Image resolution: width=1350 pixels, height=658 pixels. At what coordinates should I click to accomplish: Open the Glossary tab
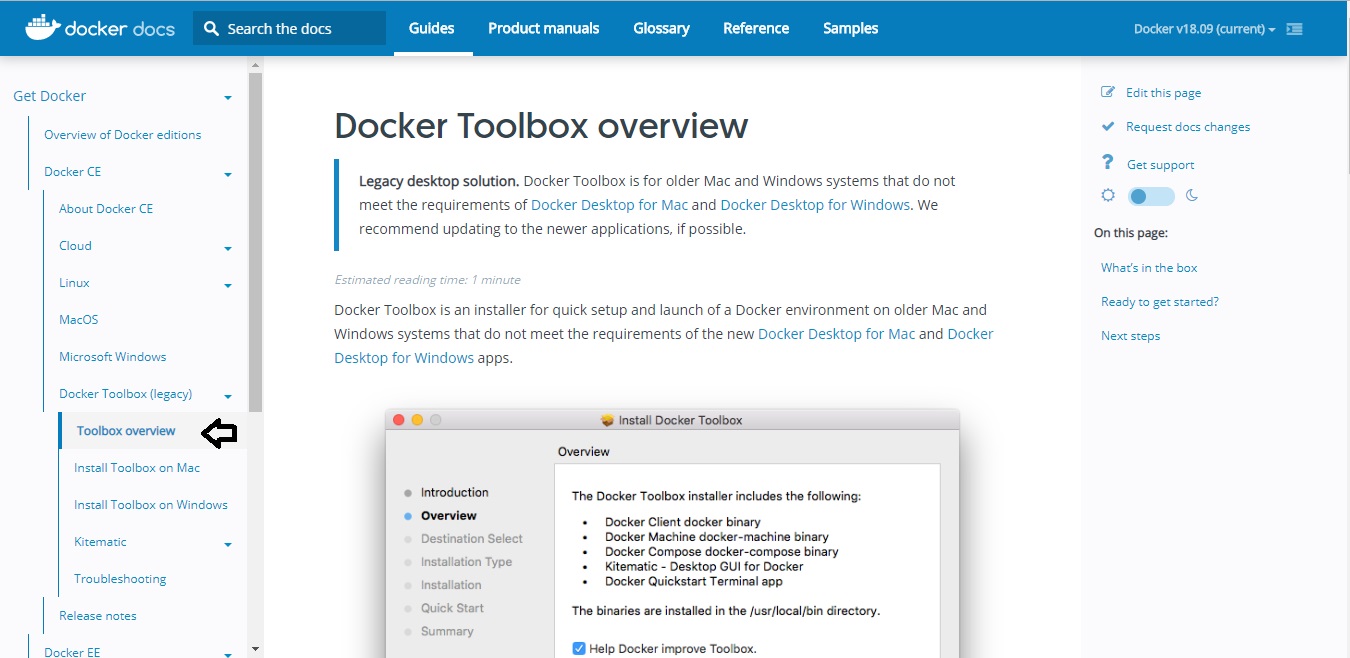pyautogui.click(x=661, y=28)
